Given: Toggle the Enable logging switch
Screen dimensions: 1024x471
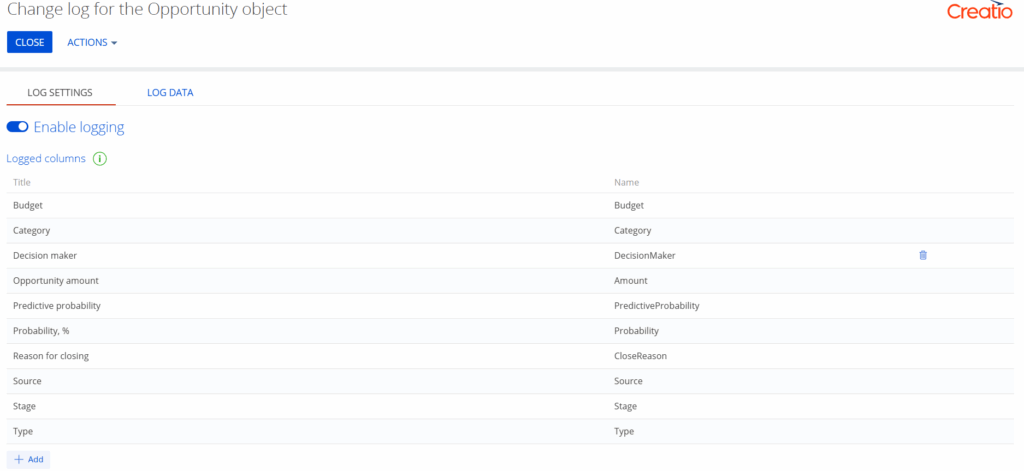Looking at the screenshot, I should 18,127.
